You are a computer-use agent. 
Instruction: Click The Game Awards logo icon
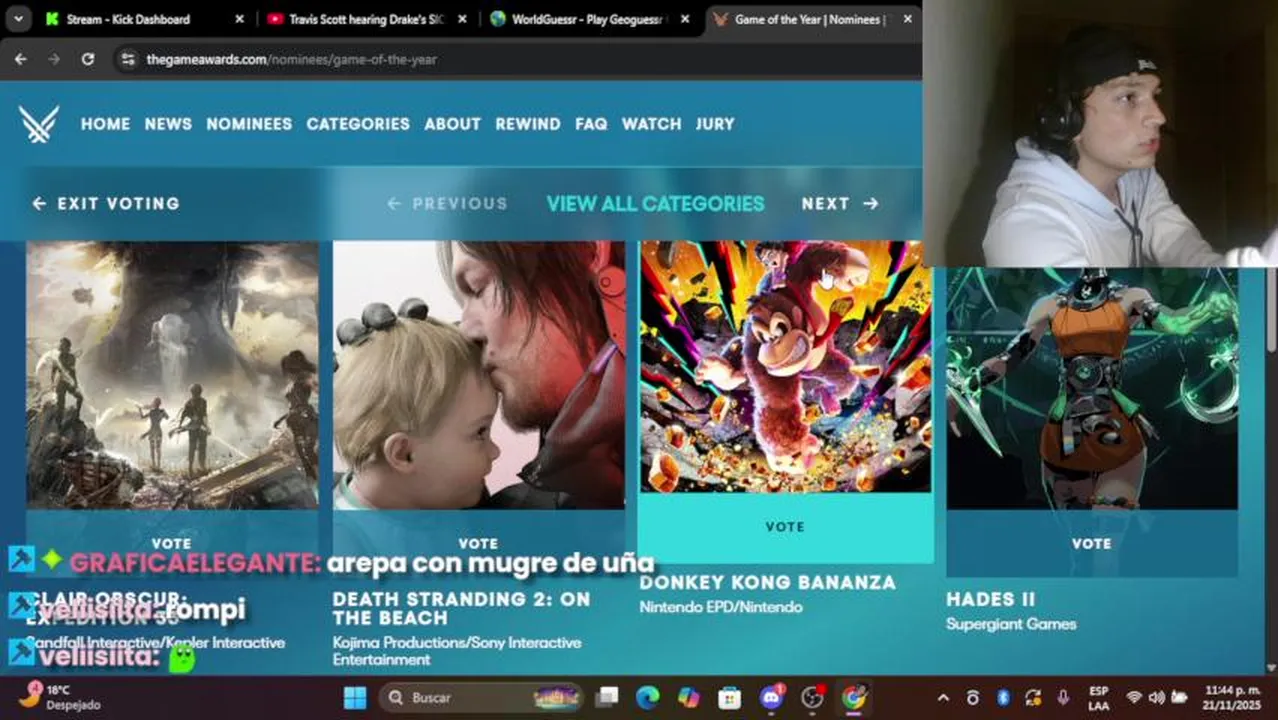click(39, 124)
